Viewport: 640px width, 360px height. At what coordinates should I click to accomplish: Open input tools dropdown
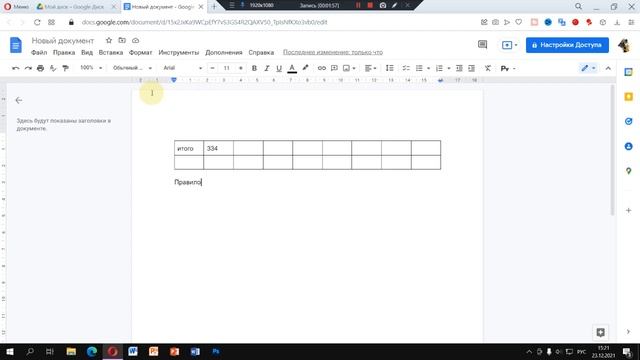point(508,68)
